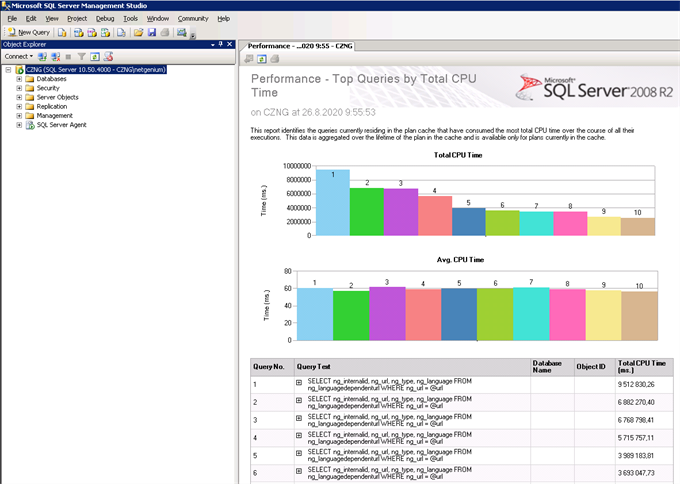Image resolution: width=680 pixels, height=484 pixels.
Task: Open the Window menu
Action: (158, 19)
